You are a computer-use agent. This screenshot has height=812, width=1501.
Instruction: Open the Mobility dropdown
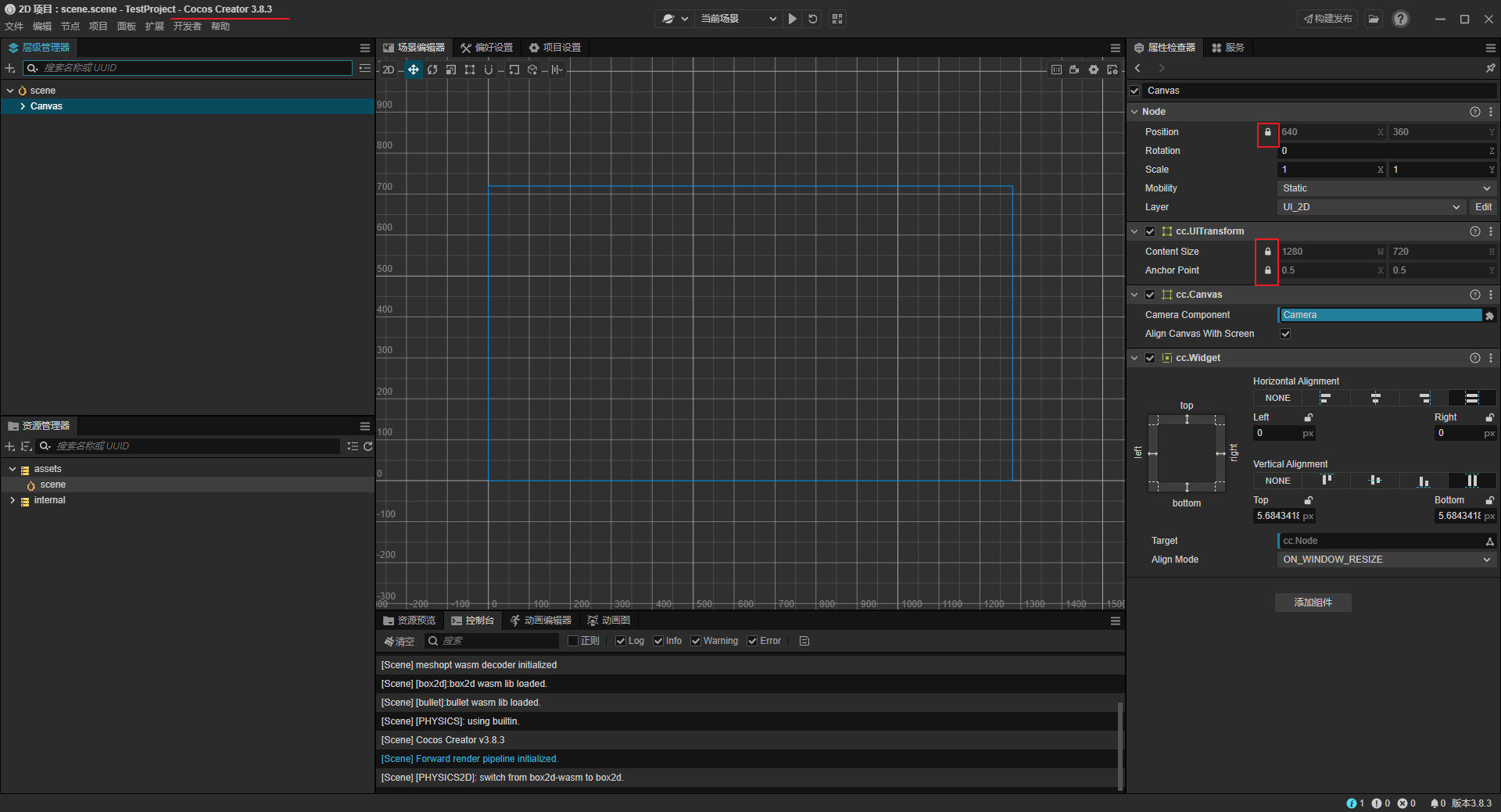(x=1385, y=188)
